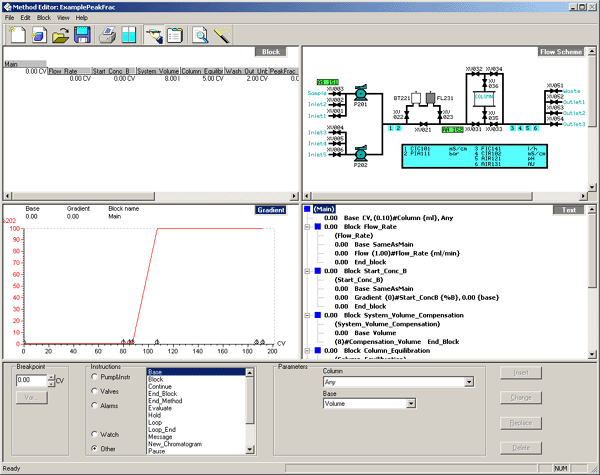Create a new method with the blank page icon

click(x=17, y=35)
